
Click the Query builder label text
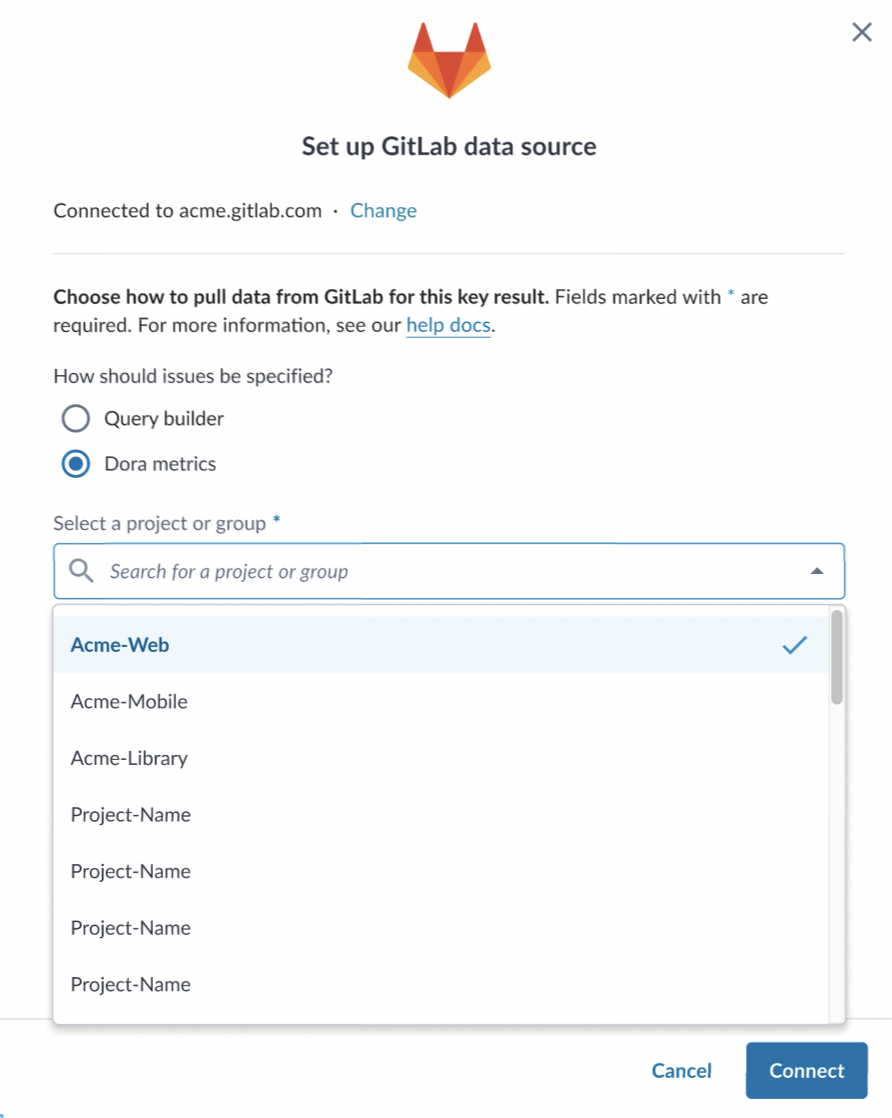click(164, 419)
